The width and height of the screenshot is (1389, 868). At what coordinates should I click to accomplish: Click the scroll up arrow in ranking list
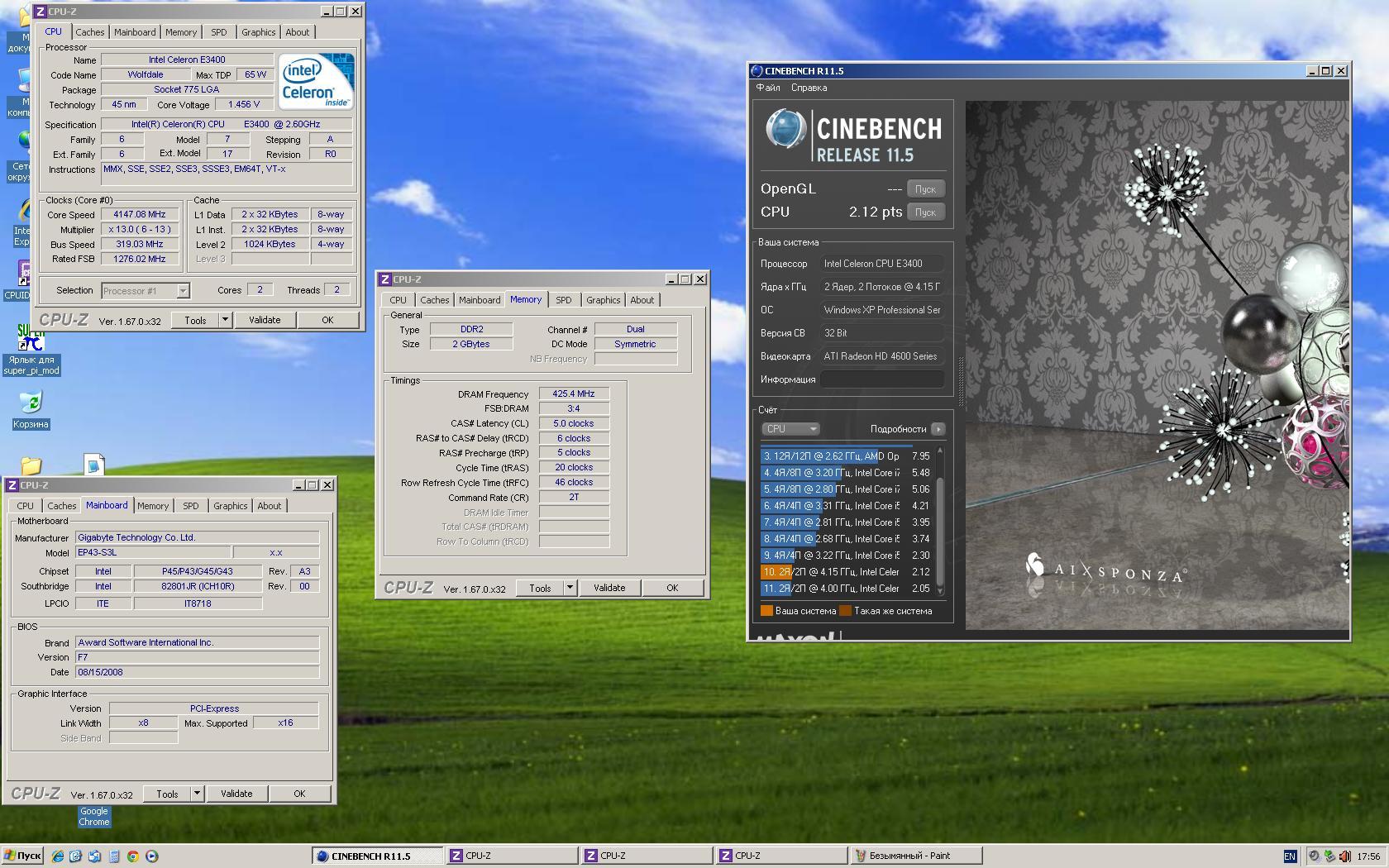[x=939, y=452]
